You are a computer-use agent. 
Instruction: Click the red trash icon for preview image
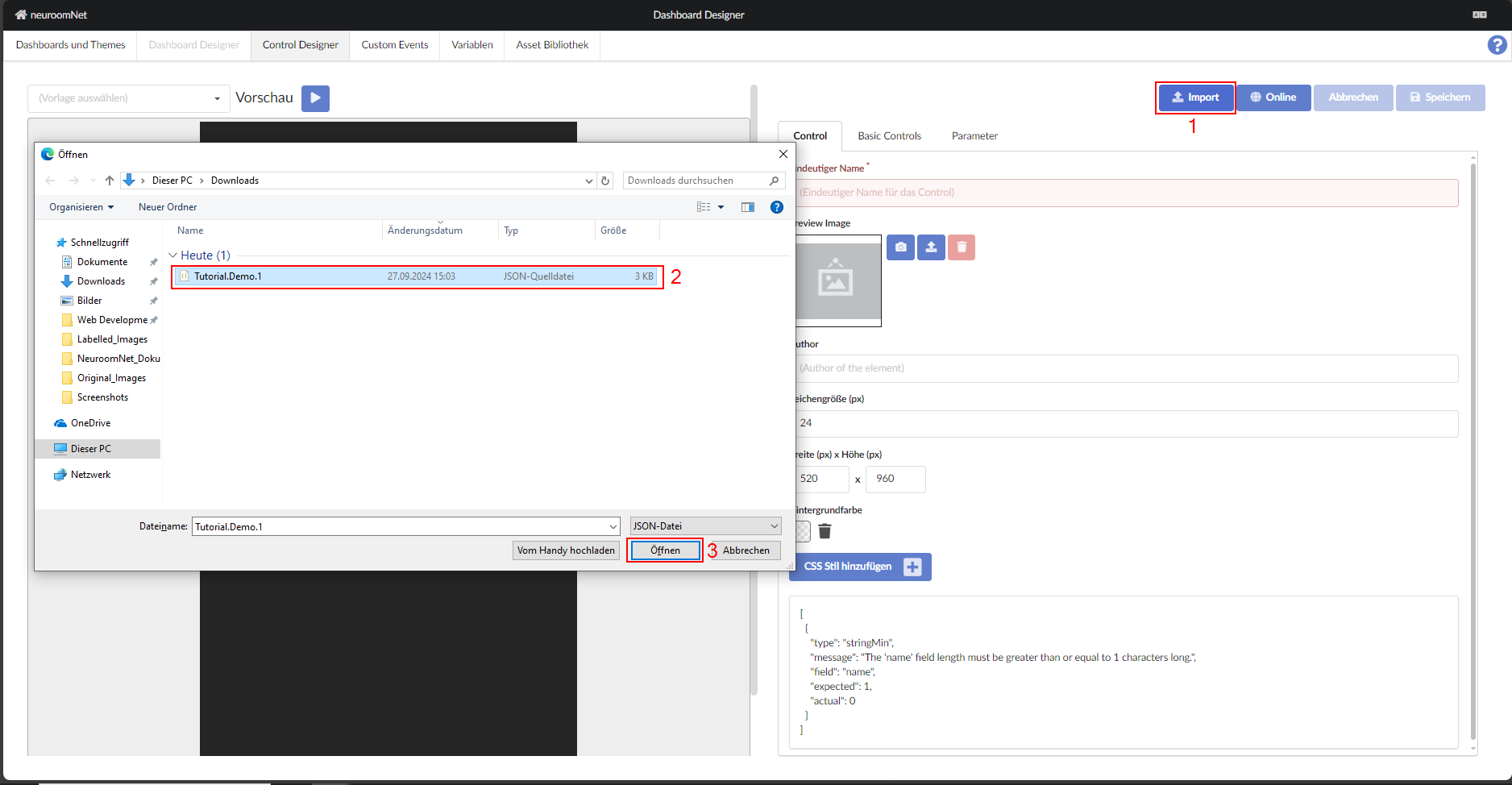pos(961,247)
